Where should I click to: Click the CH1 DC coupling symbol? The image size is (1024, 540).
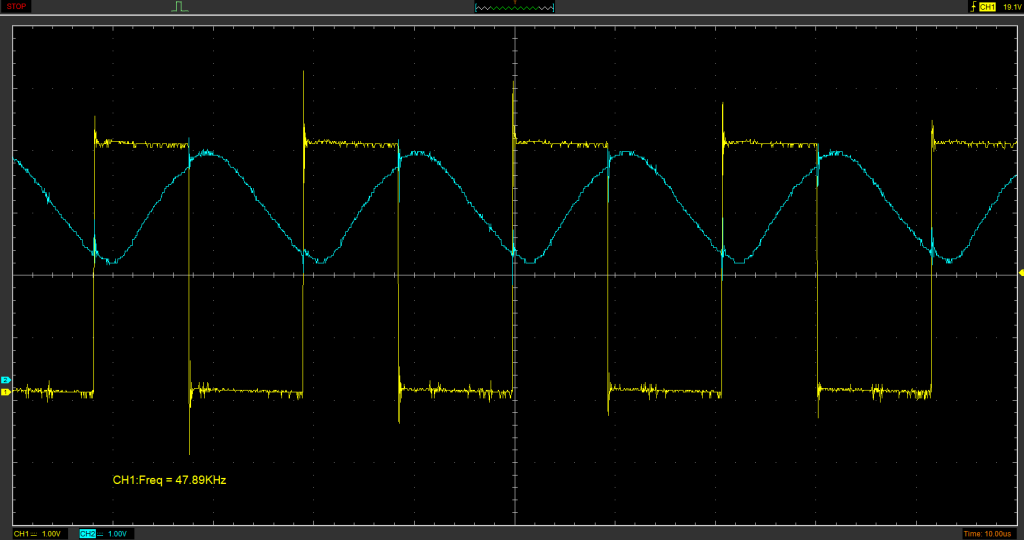click(34, 534)
